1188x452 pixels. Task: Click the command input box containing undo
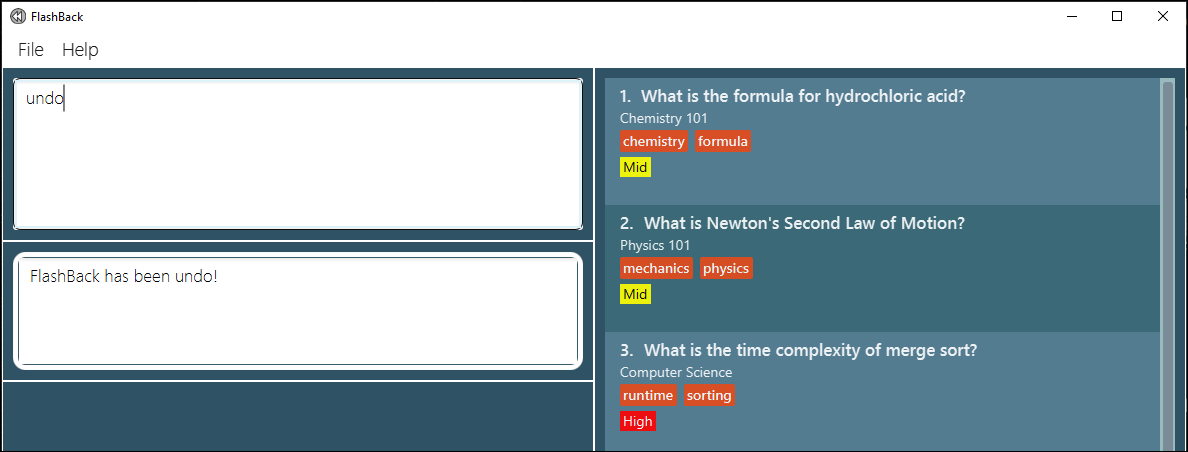click(x=298, y=154)
